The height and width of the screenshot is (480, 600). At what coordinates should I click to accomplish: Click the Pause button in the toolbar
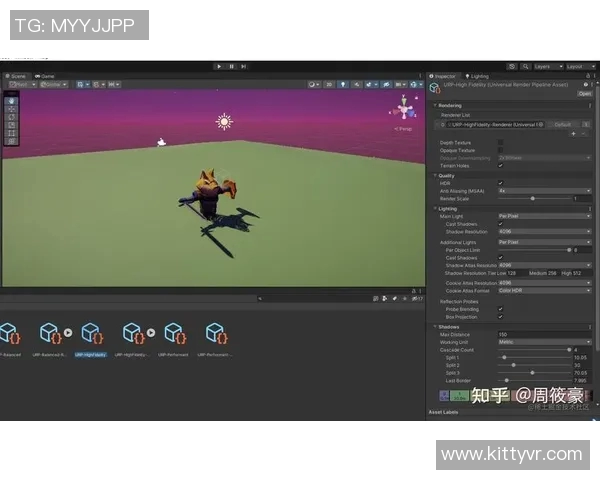pyautogui.click(x=231, y=66)
